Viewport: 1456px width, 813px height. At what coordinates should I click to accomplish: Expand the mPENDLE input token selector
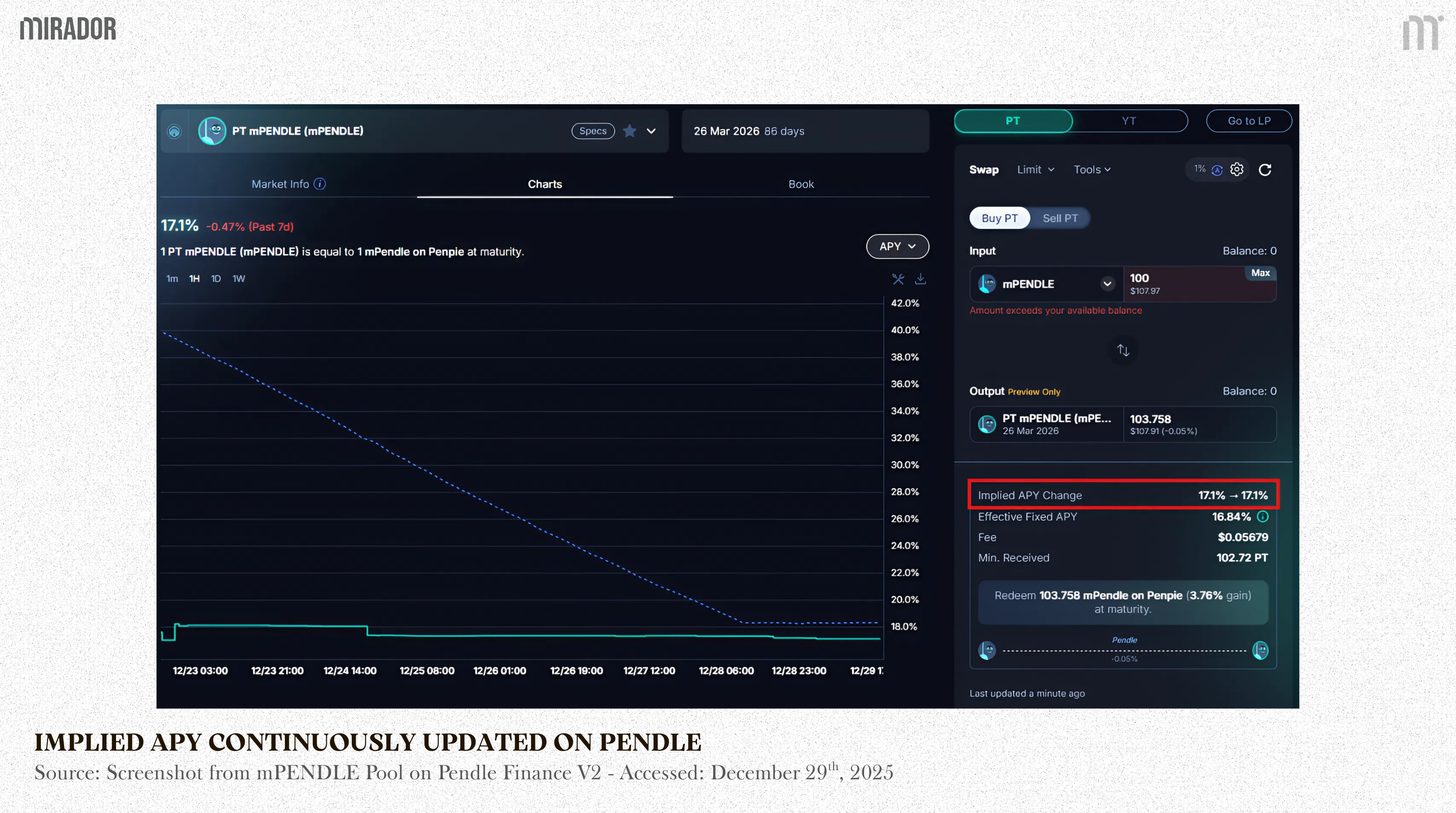point(1107,284)
